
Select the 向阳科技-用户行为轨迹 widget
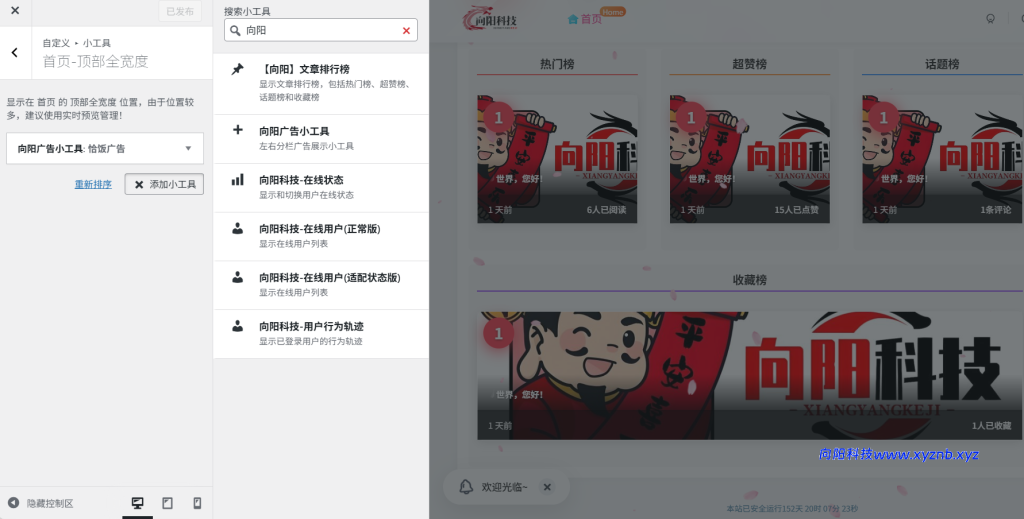[321, 334]
